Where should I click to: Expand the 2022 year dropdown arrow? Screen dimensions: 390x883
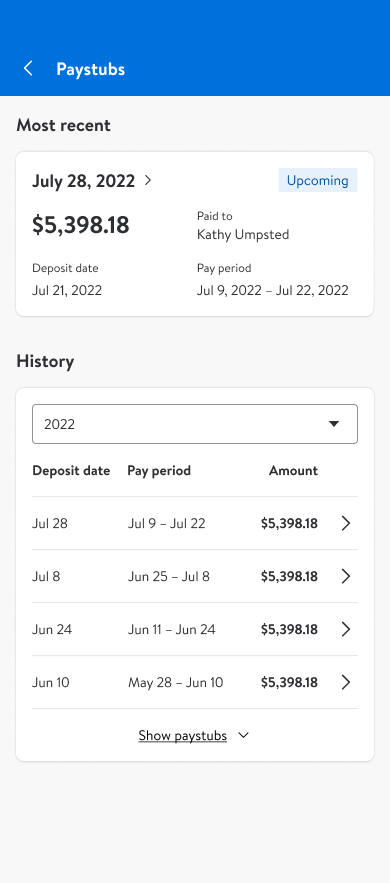click(334, 424)
